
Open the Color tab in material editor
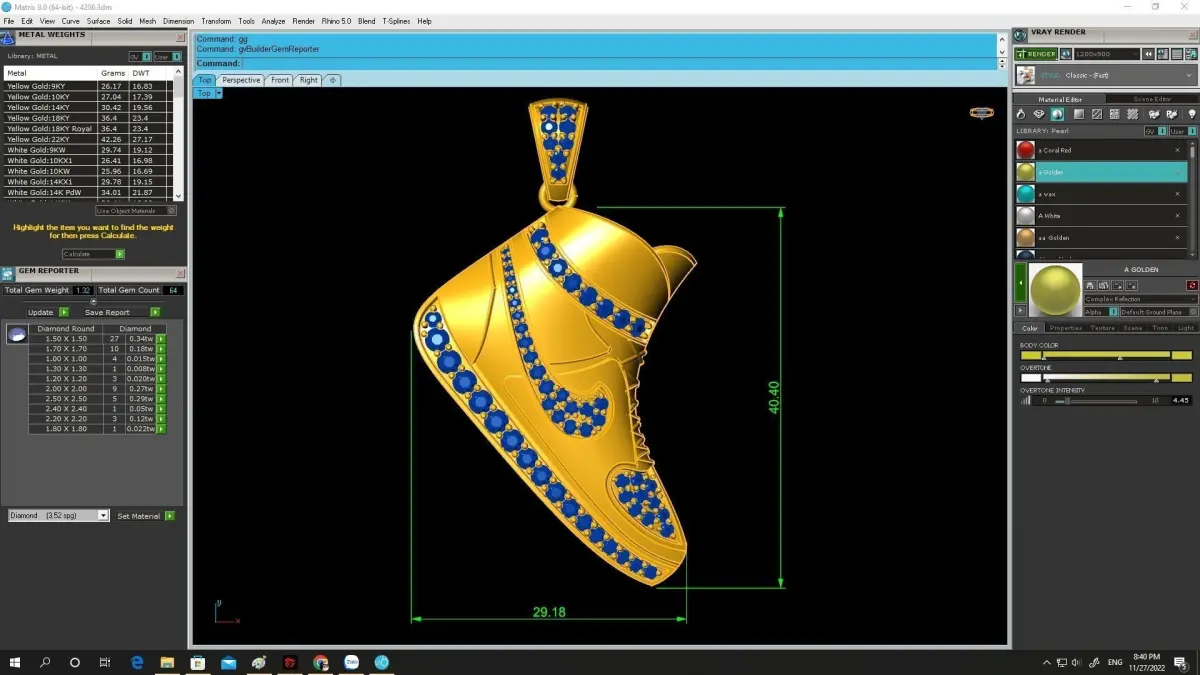pyautogui.click(x=1030, y=328)
